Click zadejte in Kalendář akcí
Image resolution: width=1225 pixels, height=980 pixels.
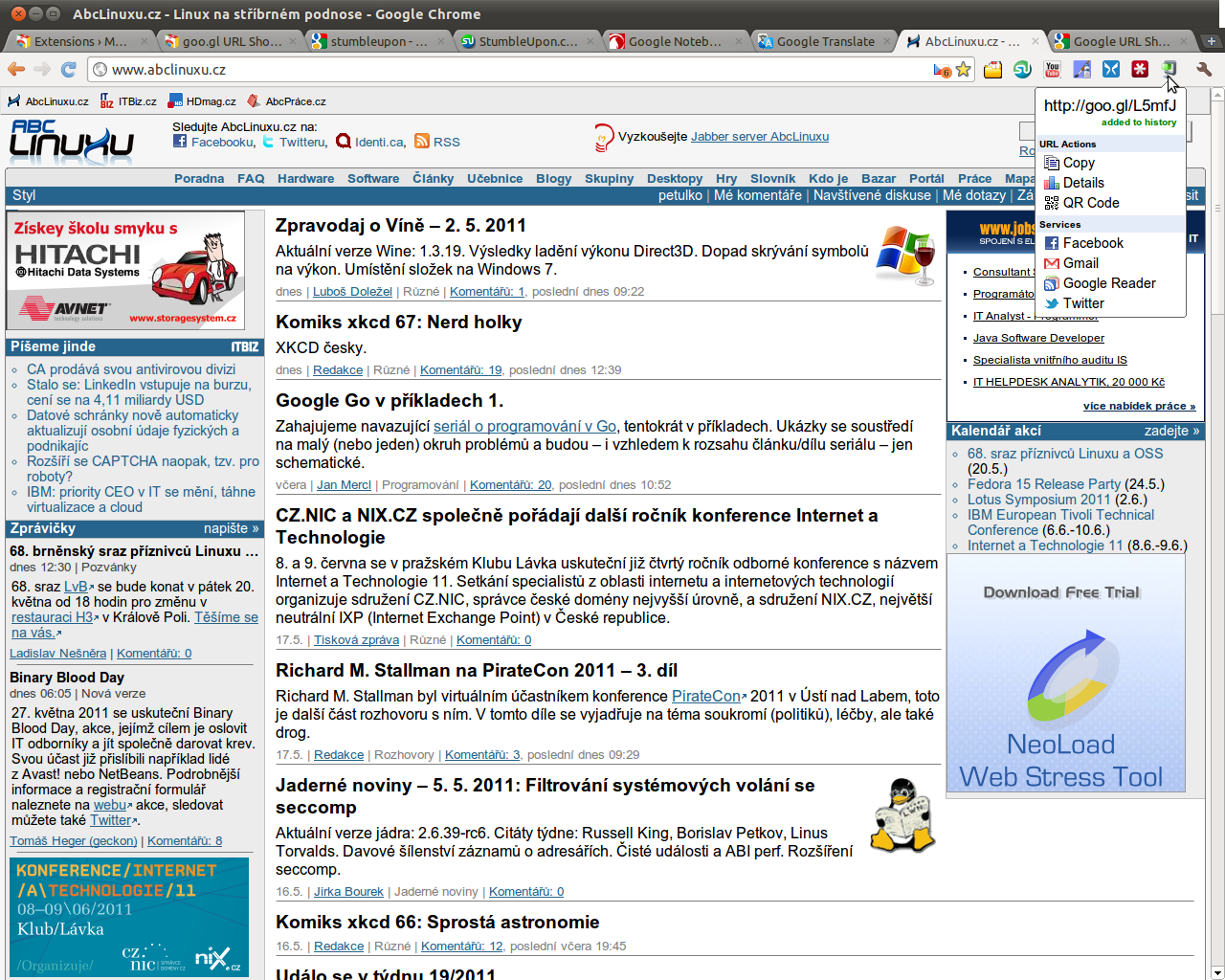[x=1171, y=431]
